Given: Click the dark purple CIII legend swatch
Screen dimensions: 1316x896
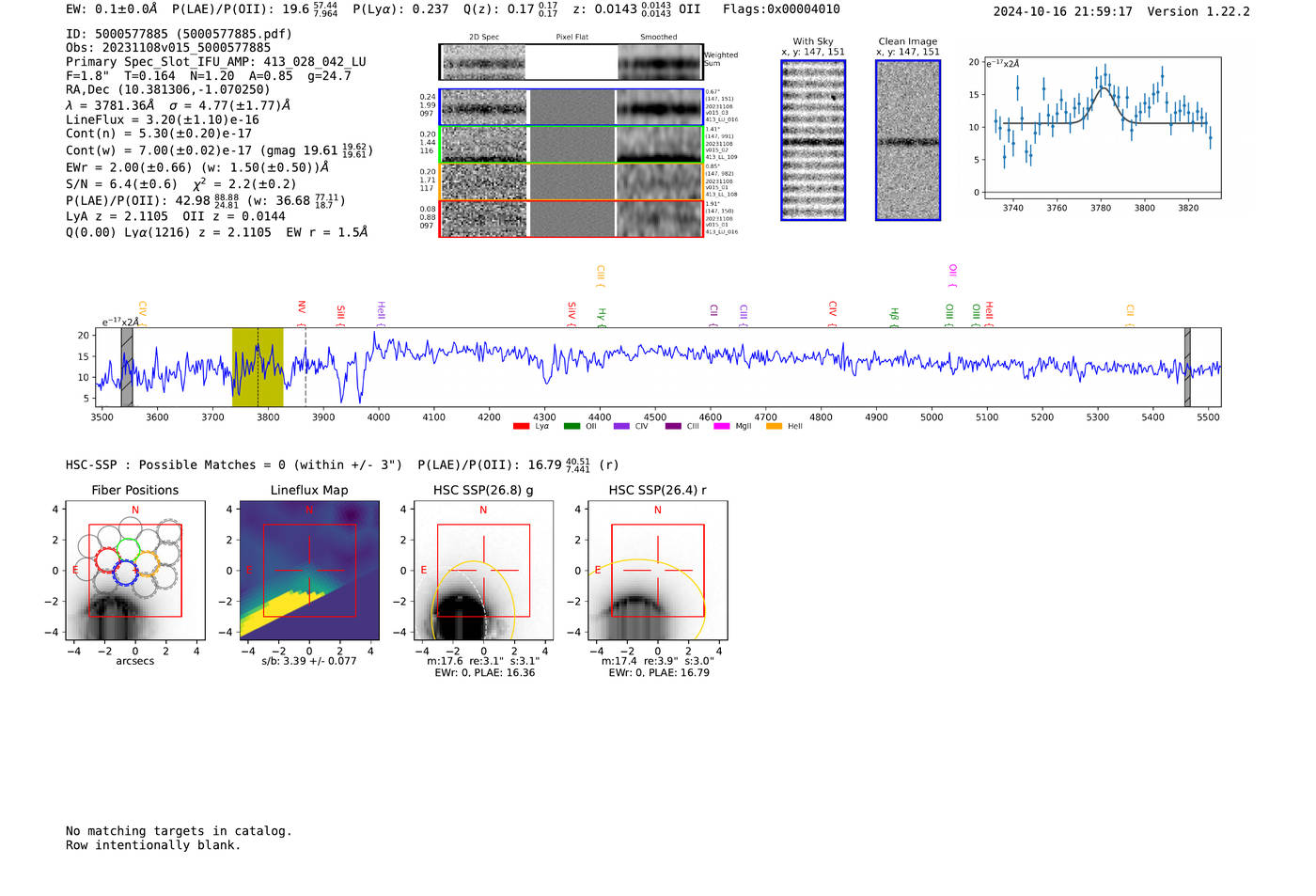Looking at the screenshot, I should coord(673,426).
